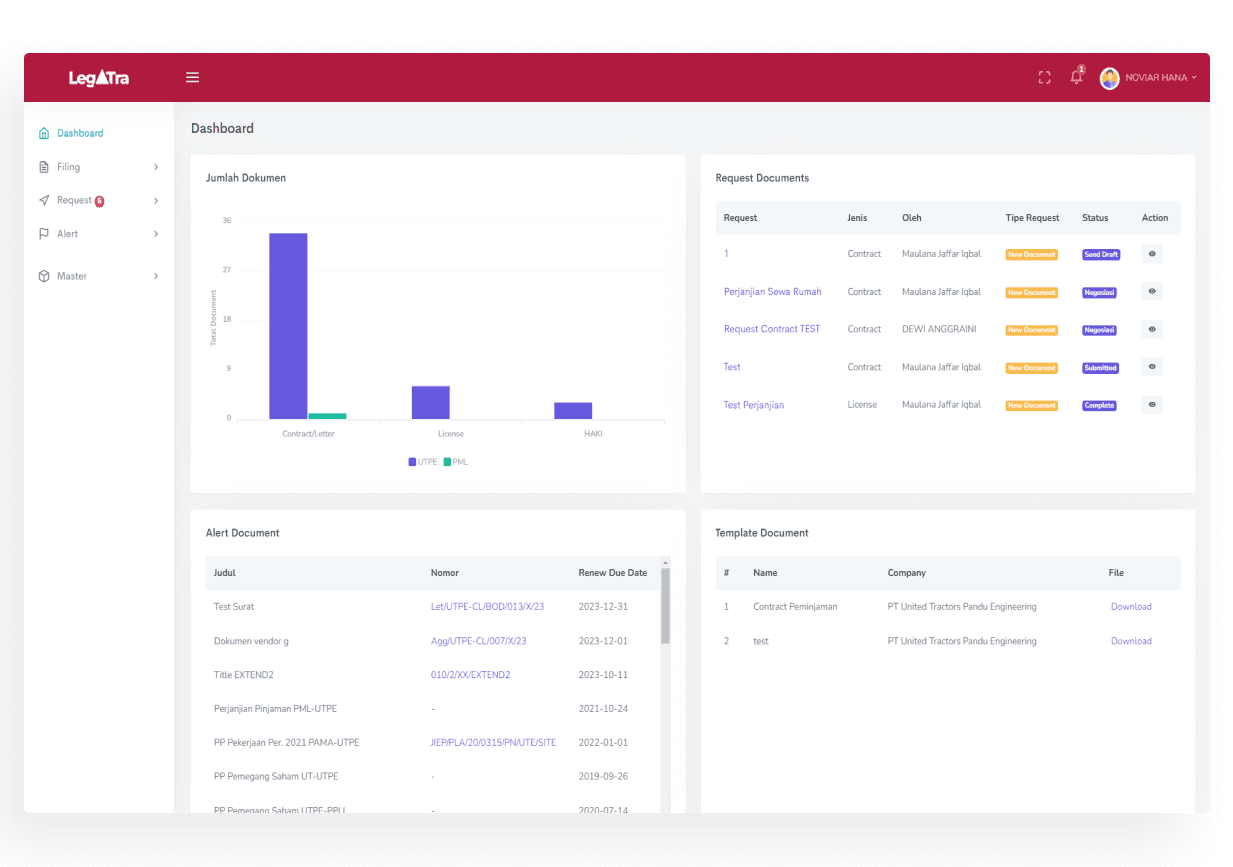Expand the Filing sidebar menu
Screen dimensions: 1233x867
[x=98, y=167]
